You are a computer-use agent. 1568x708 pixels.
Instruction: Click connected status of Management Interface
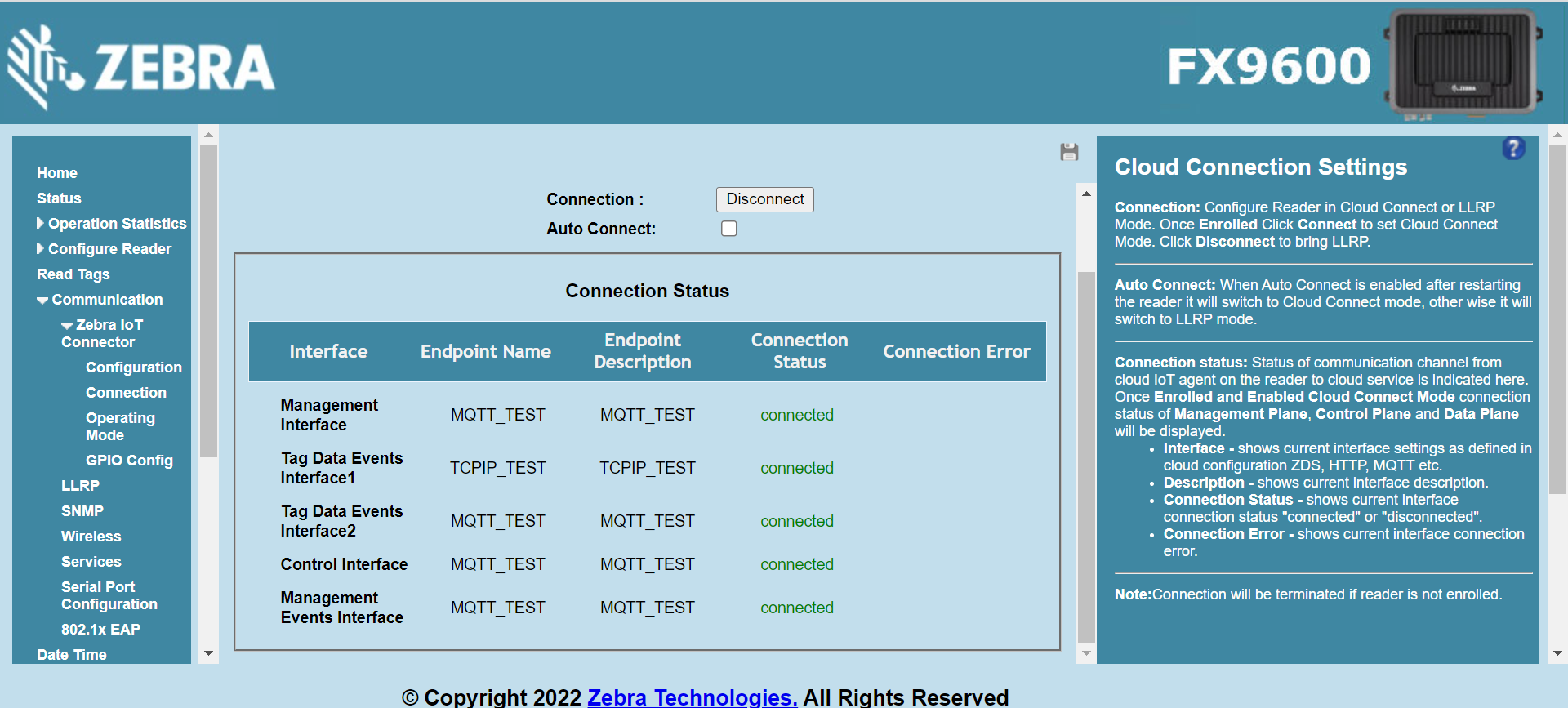[797, 415]
